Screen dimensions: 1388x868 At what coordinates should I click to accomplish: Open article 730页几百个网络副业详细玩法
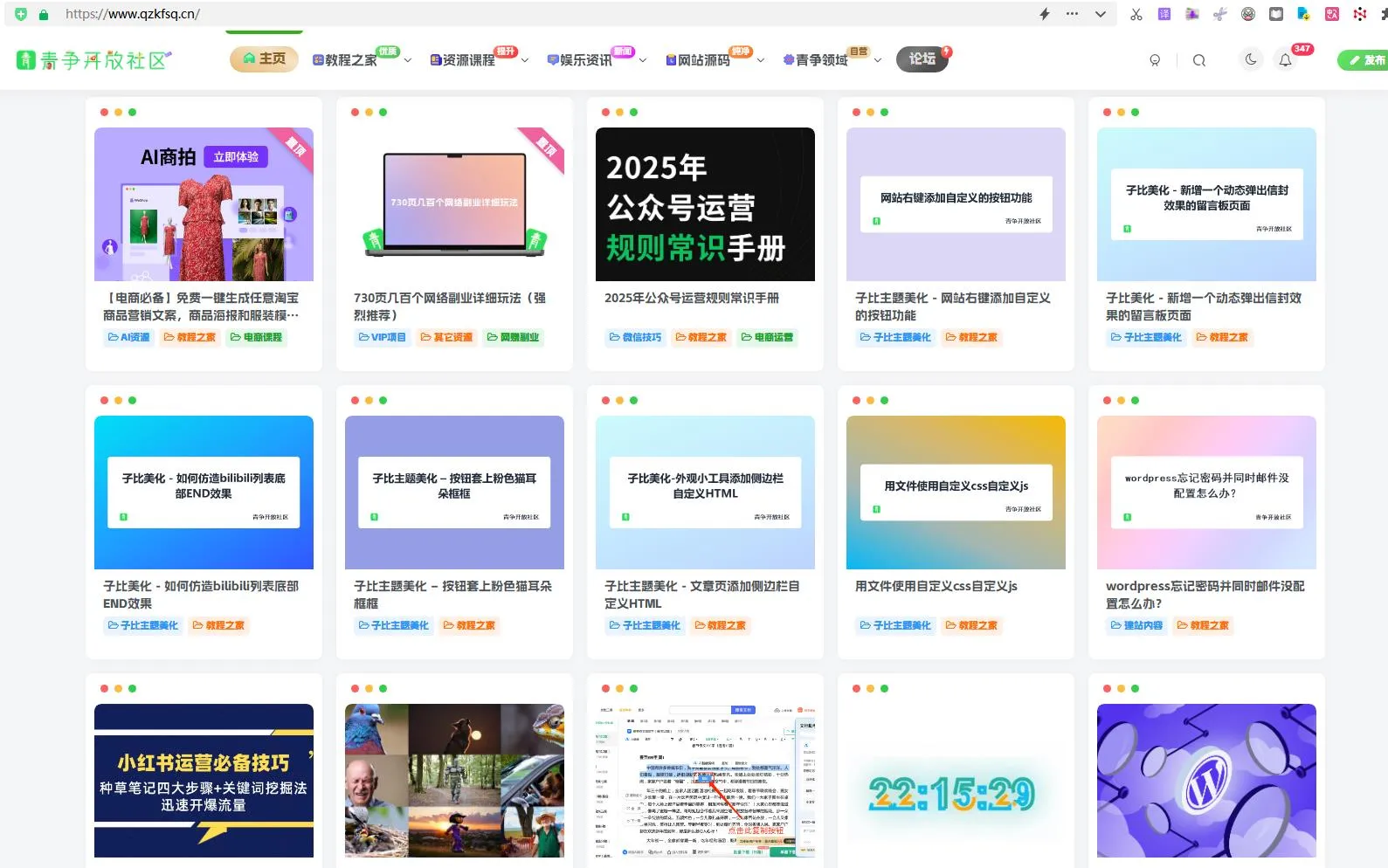(x=450, y=307)
